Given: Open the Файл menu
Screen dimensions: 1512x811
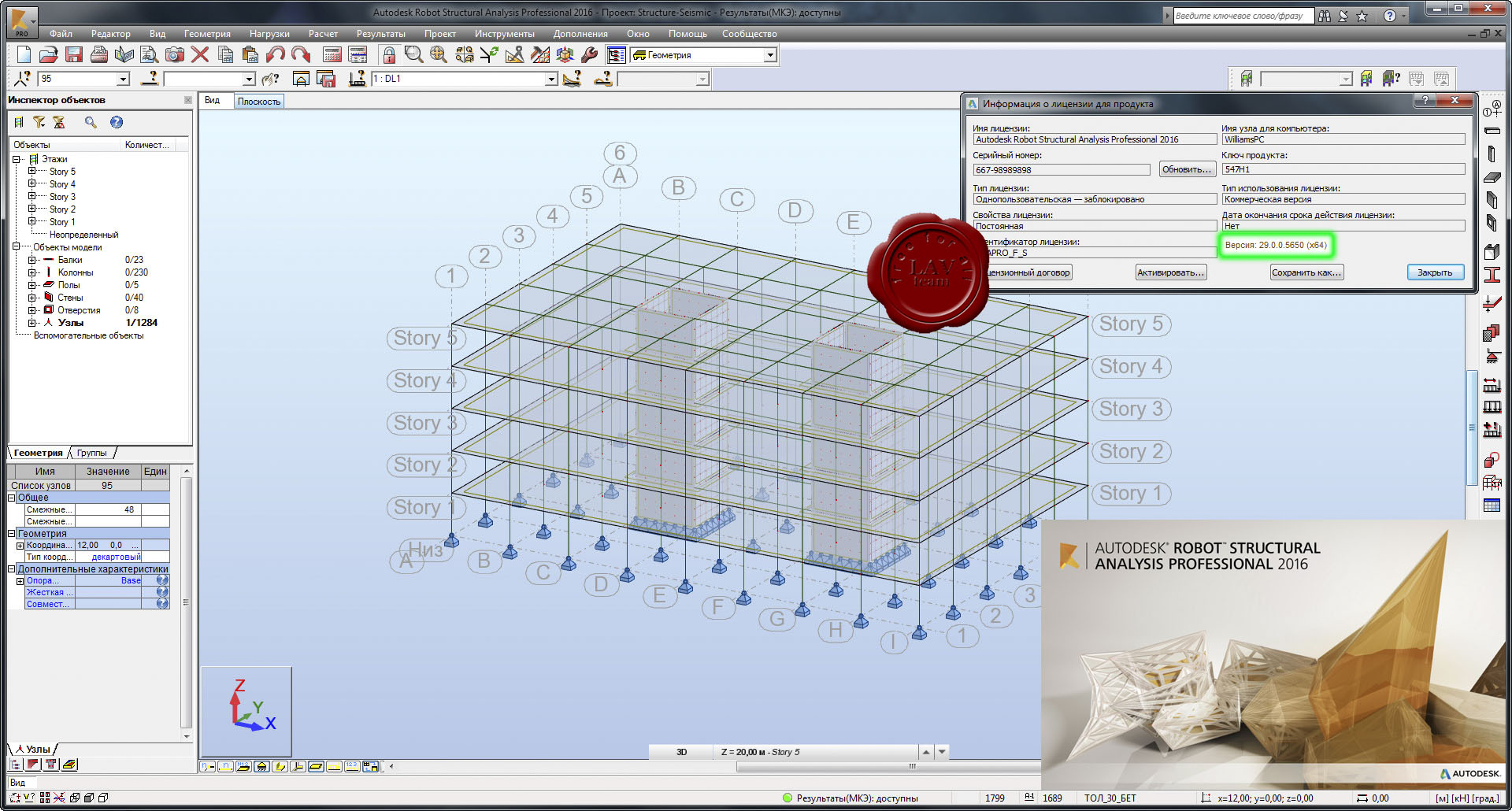Looking at the screenshot, I should point(61,34).
